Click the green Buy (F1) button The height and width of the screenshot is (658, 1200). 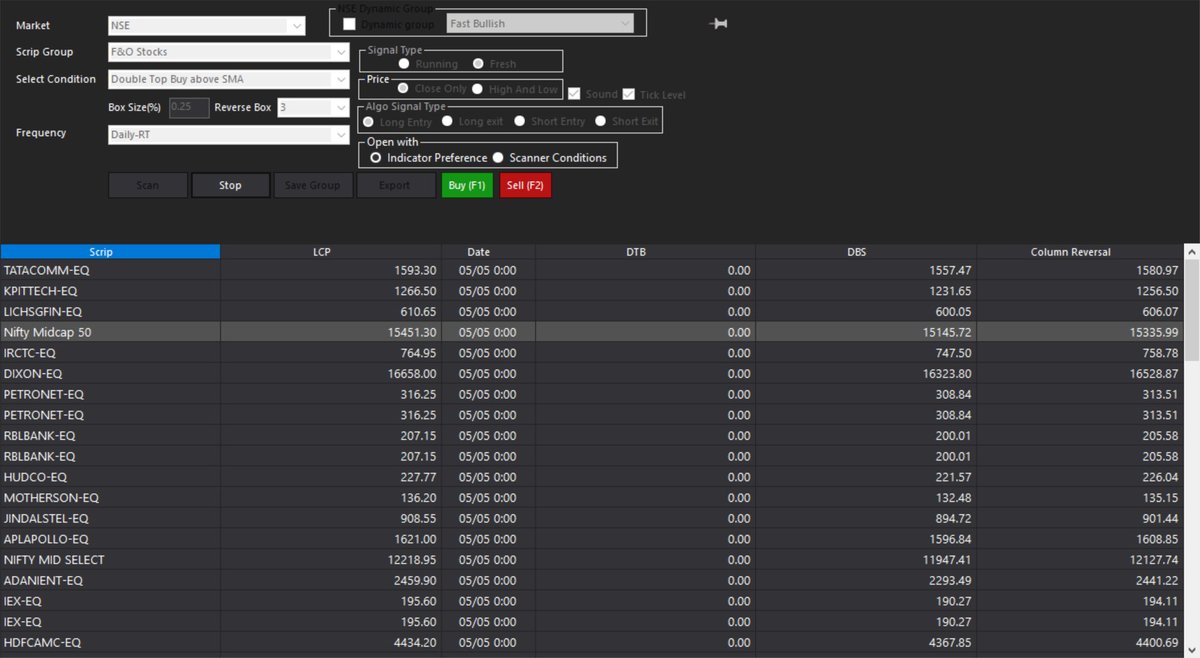467,185
